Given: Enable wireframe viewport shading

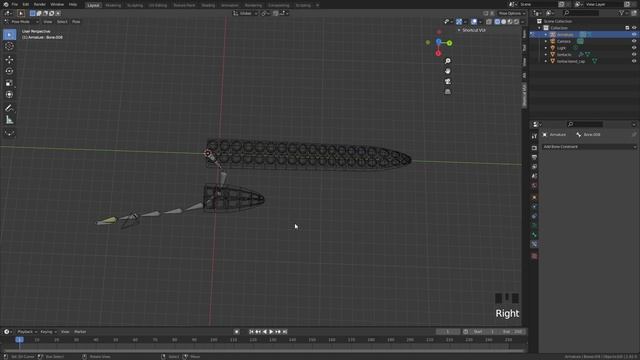Looking at the screenshot, I should (497, 22).
